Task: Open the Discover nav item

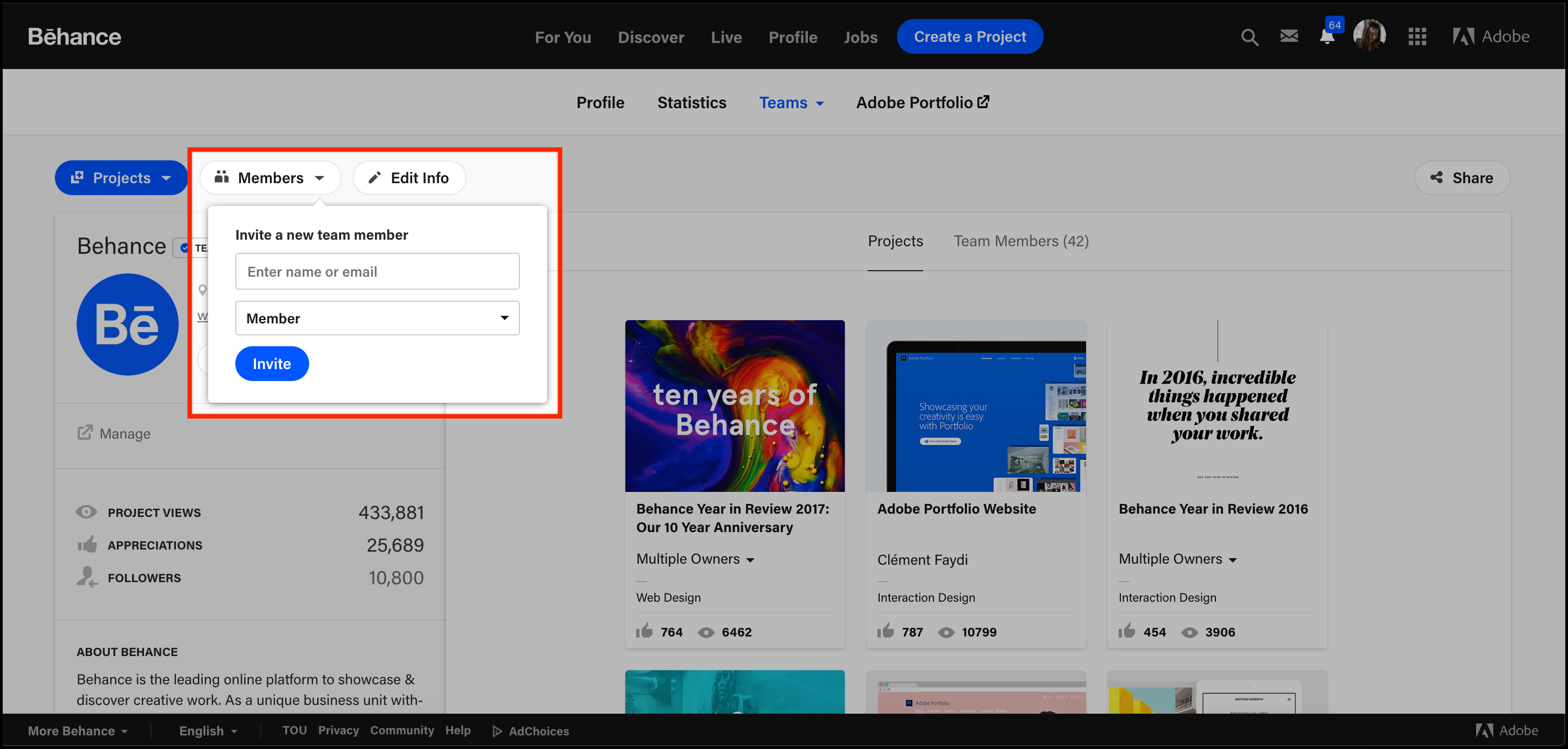Action: [x=651, y=37]
